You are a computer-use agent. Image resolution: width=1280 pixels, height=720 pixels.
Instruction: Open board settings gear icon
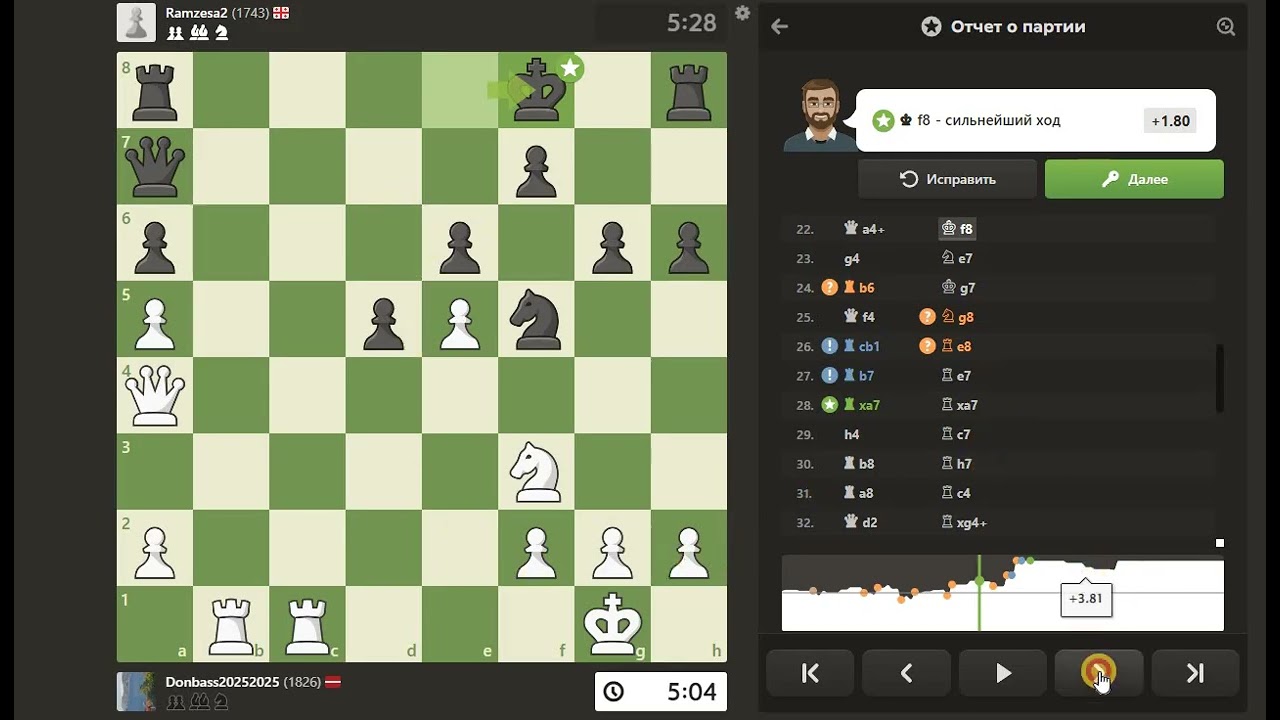(x=742, y=13)
